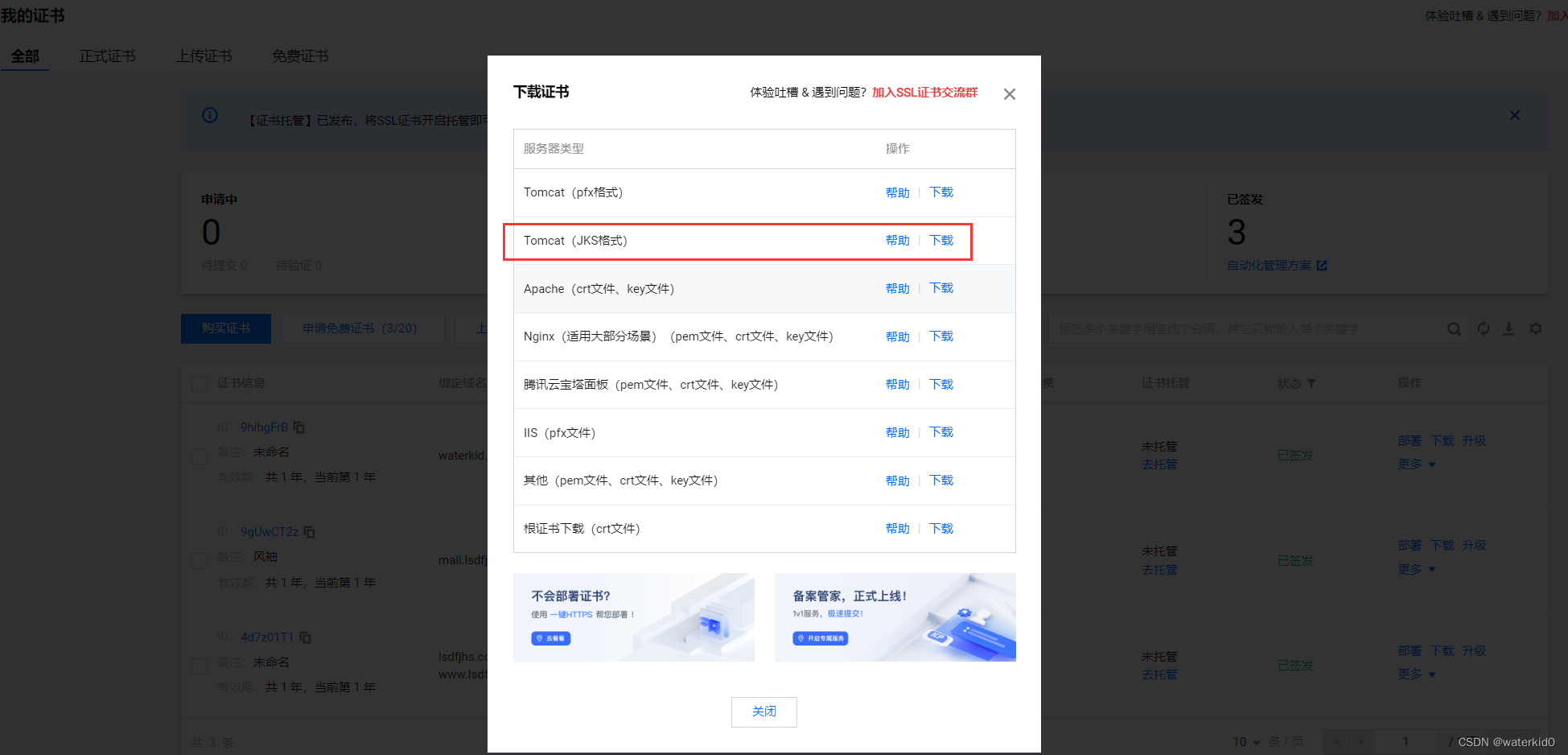Image resolution: width=1568 pixels, height=755 pixels.
Task: Open help for Tomcat (pfx格式)
Action: pos(898,192)
